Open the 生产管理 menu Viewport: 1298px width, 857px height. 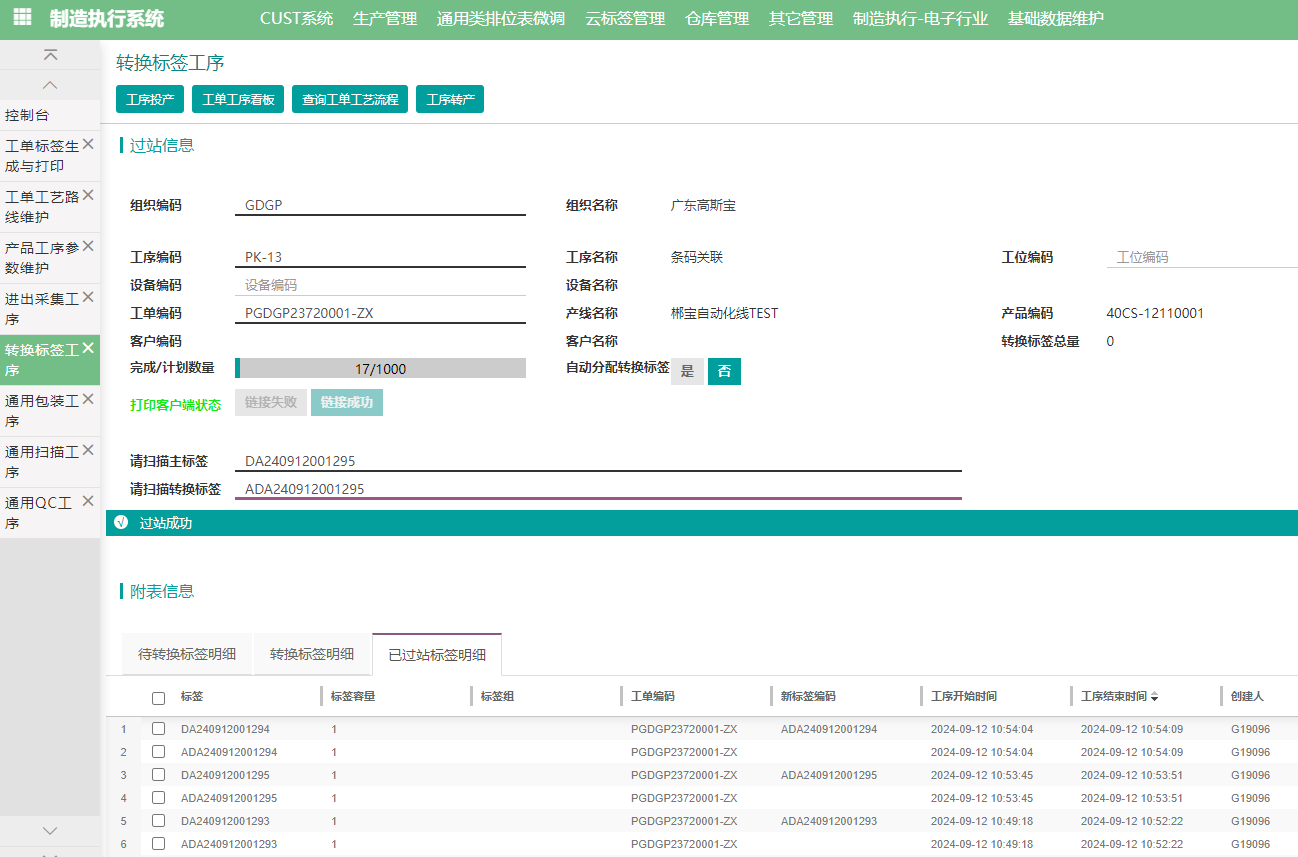[x=385, y=18]
